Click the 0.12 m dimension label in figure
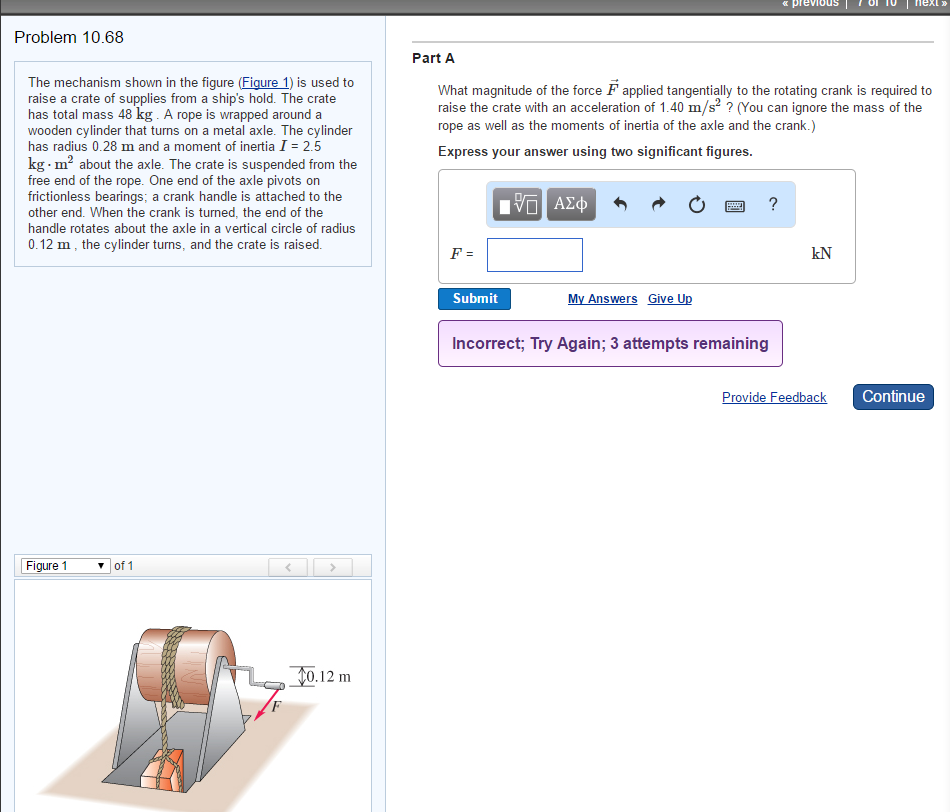This screenshot has width=950, height=812. tap(328, 676)
